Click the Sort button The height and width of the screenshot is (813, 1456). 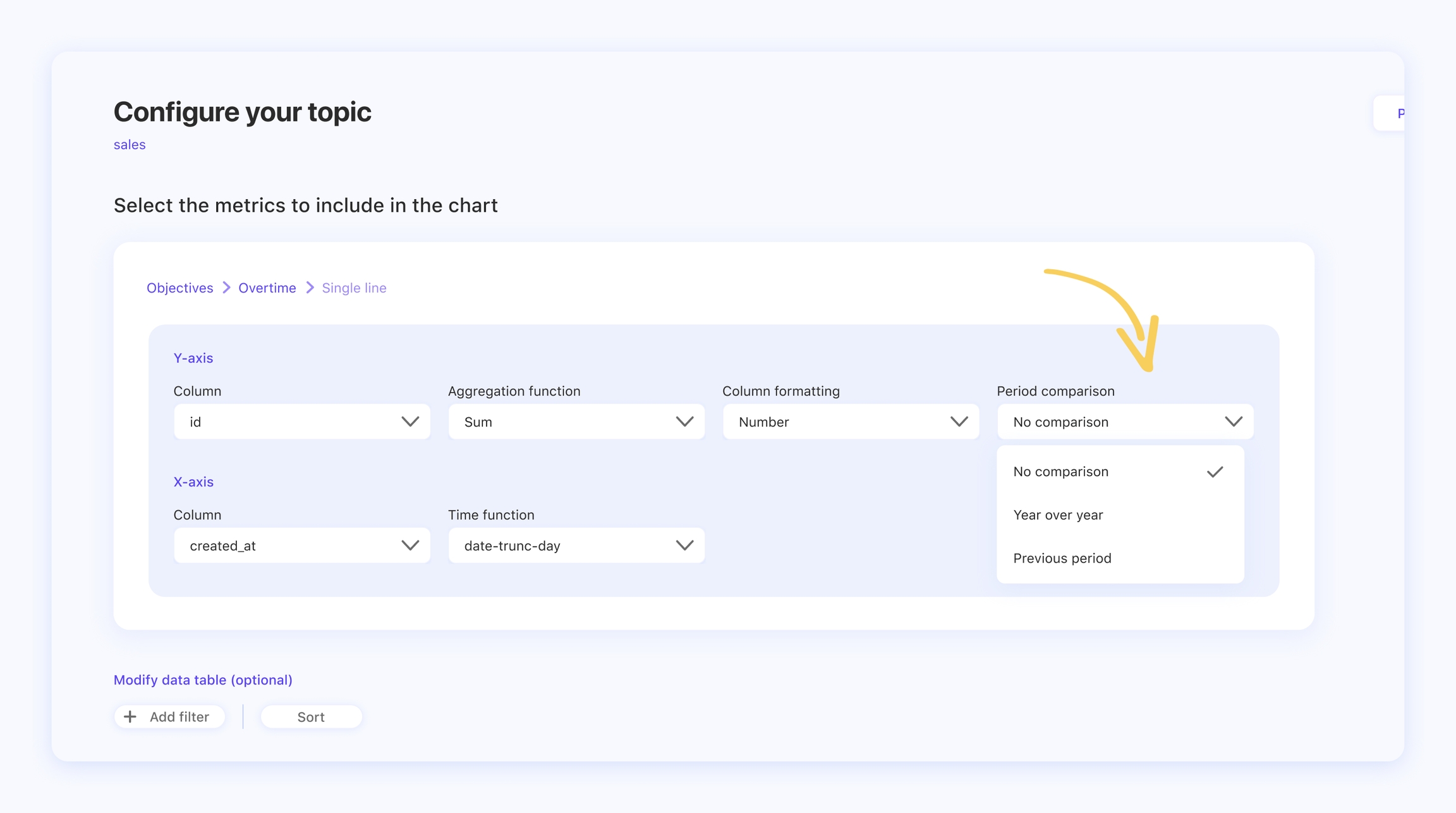(311, 717)
